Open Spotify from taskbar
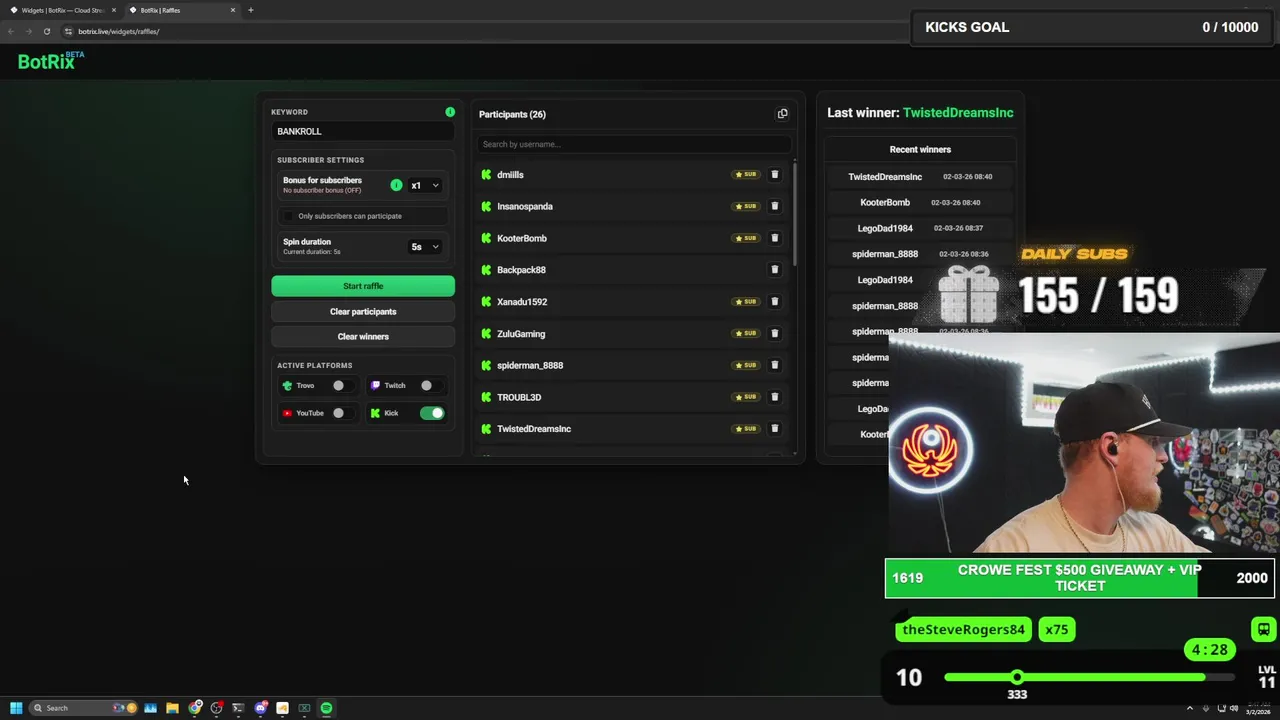This screenshot has width=1280, height=720. (x=326, y=708)
